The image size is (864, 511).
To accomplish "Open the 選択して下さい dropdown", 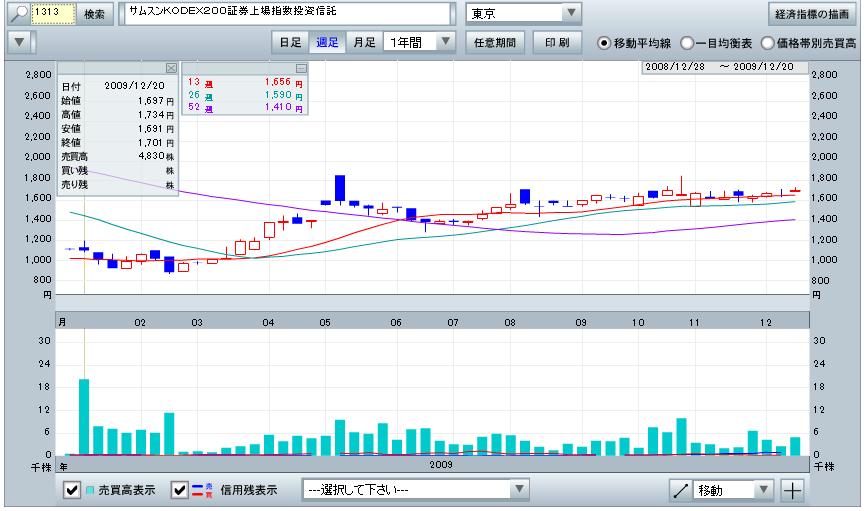I will click(518, 490).
